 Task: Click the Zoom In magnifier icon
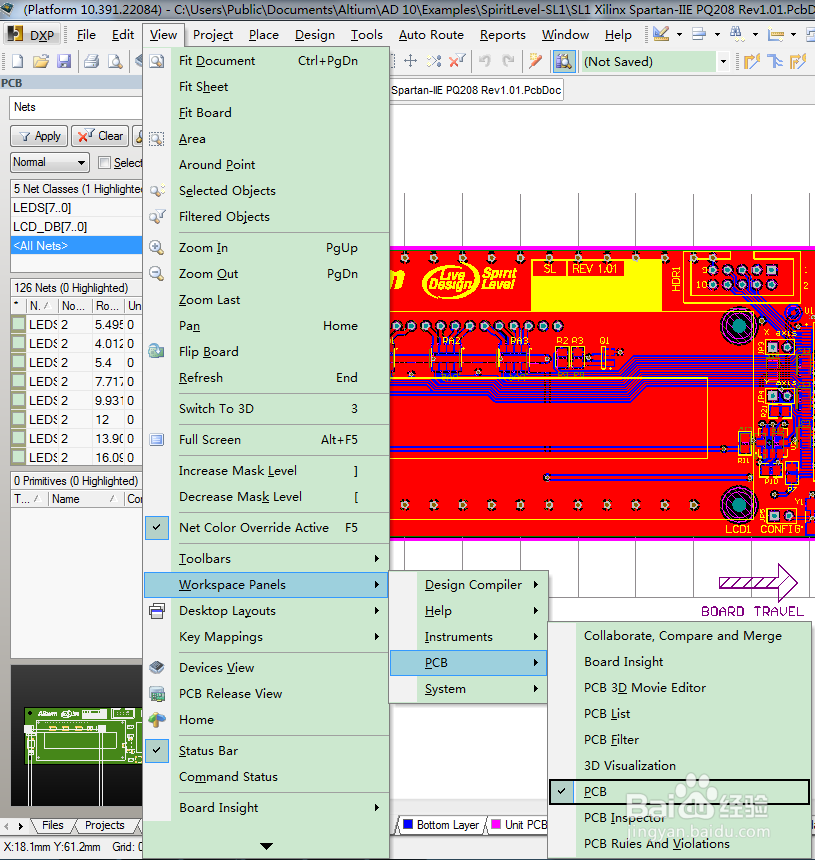[x=157, y=247]
